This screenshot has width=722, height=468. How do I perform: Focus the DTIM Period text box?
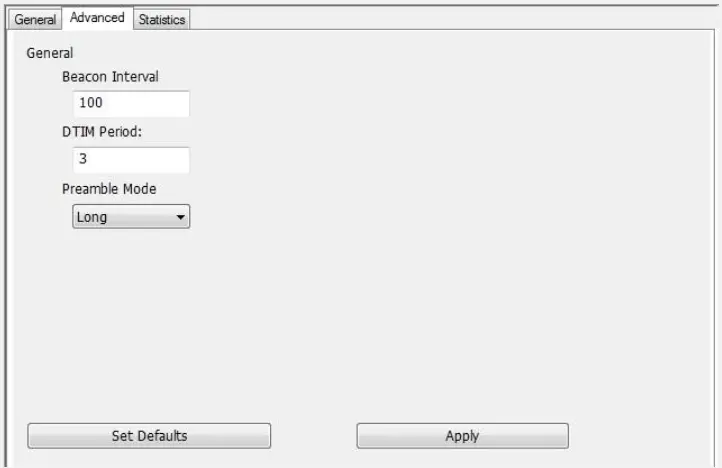point(131,159)
